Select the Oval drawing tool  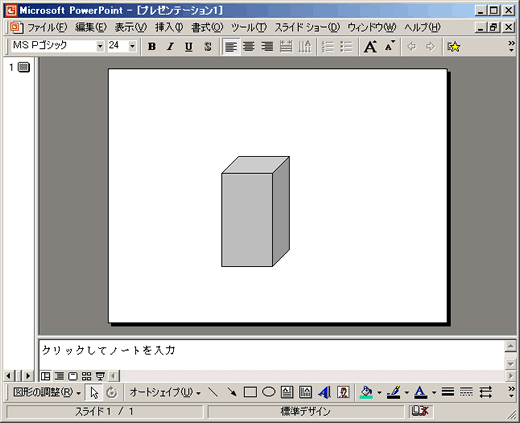click(268, 392)
